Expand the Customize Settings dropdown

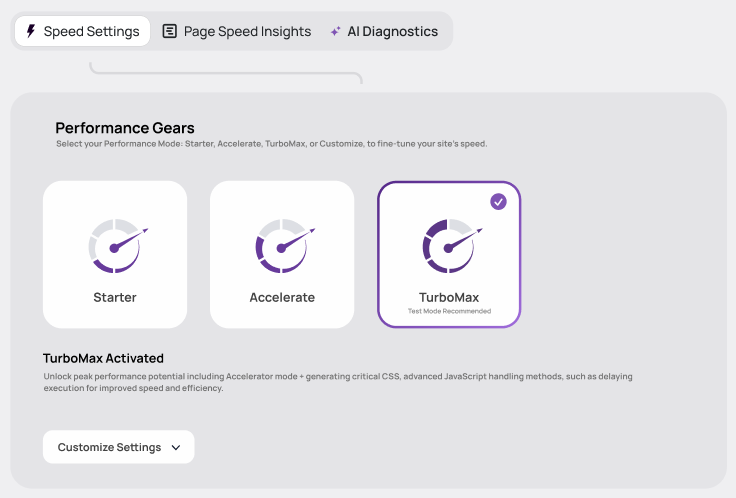coord(119,447)
